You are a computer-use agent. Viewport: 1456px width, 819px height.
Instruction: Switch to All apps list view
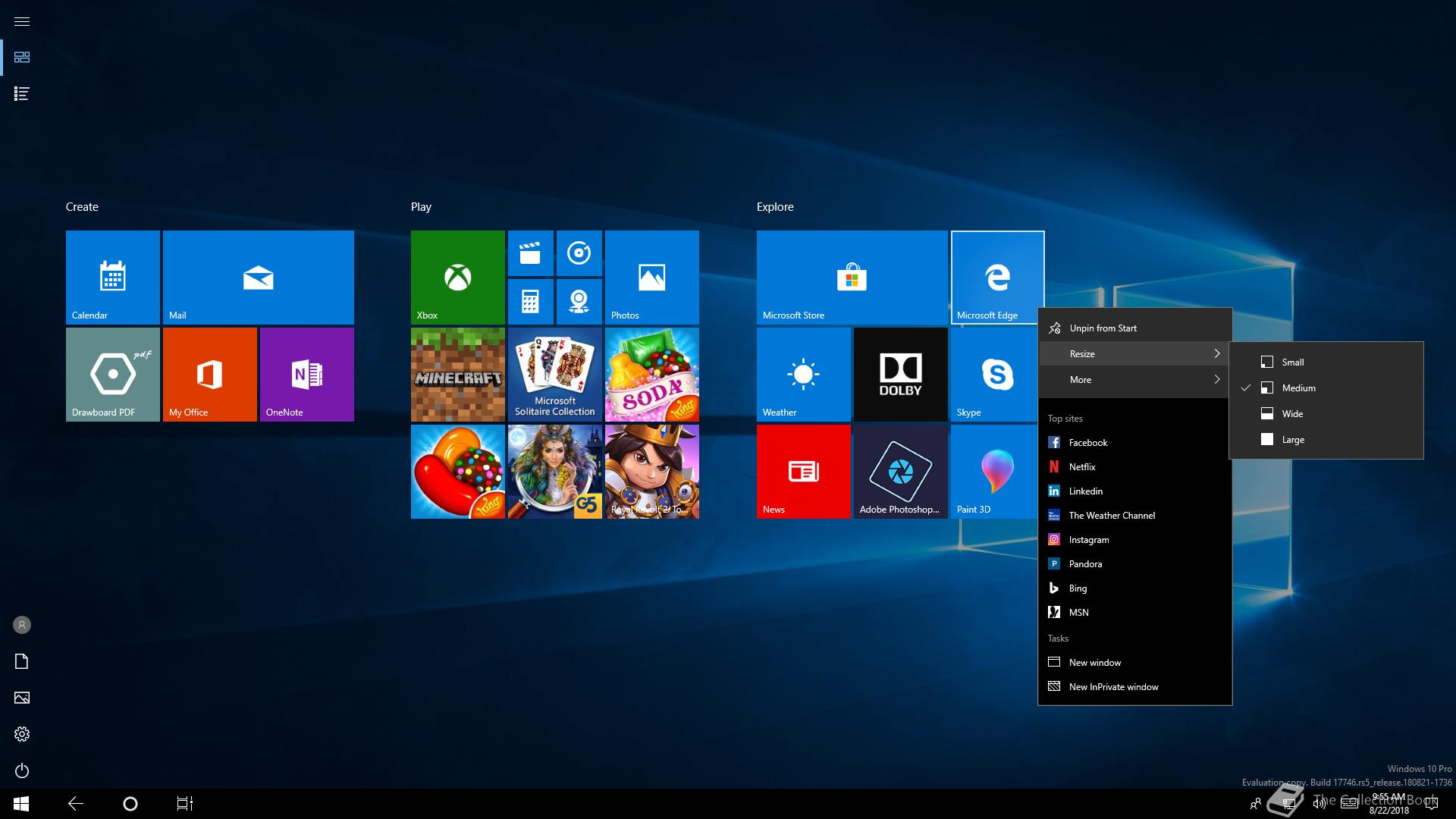coord(22,94)
